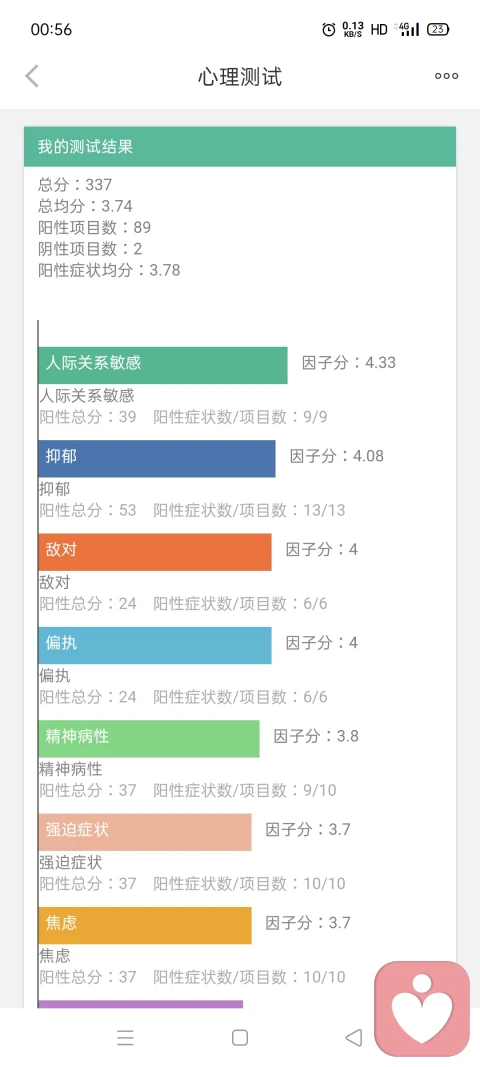Tap the back arrow in the header
Screen dimensions: 480x1067
[32, 76]
